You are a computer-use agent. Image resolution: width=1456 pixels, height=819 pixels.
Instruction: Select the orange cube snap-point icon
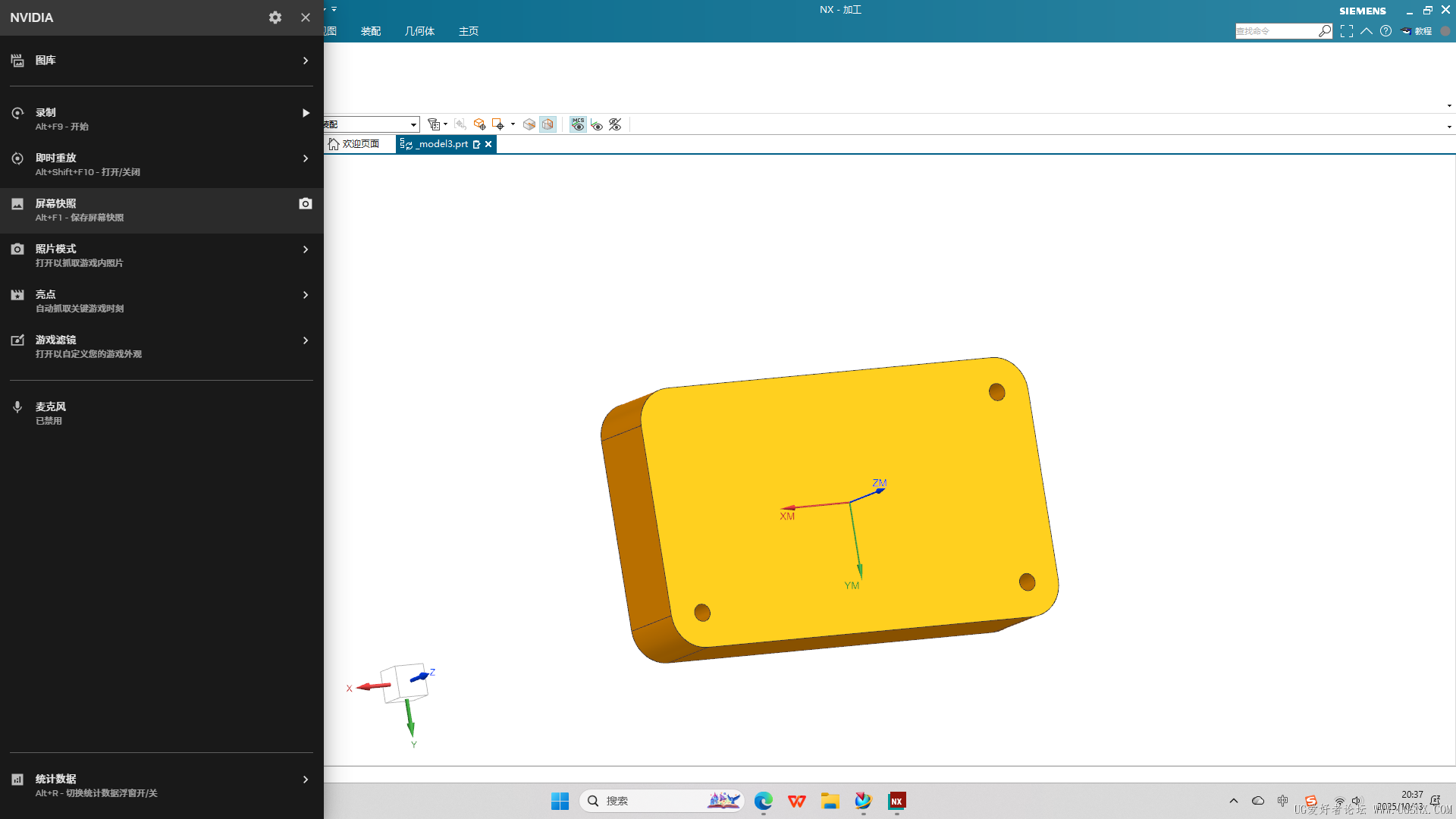(x=479, y=124)
